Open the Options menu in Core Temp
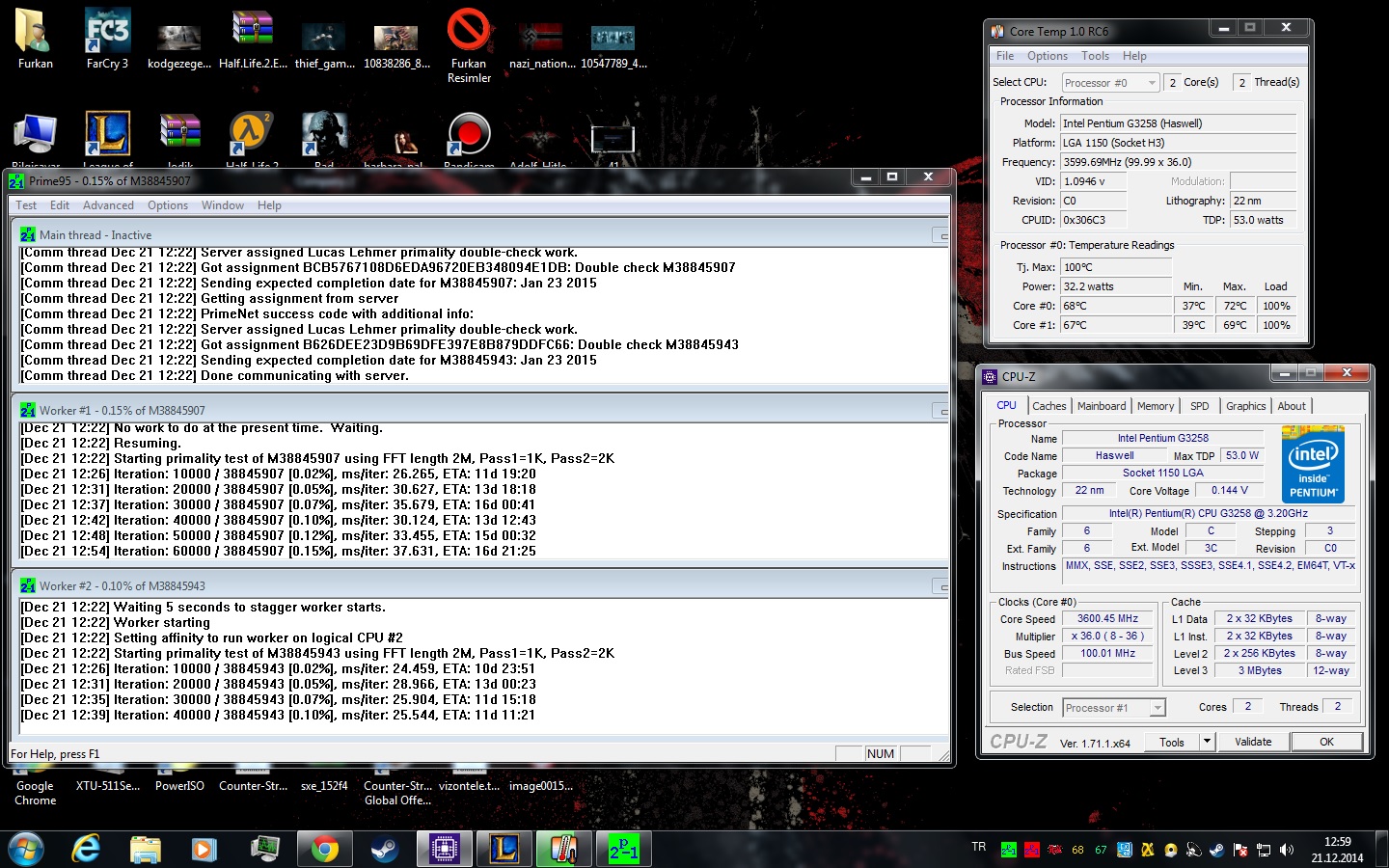The width and height of the screenshot is (1389, 868). pyautogui.click(x=1048, y=56)
